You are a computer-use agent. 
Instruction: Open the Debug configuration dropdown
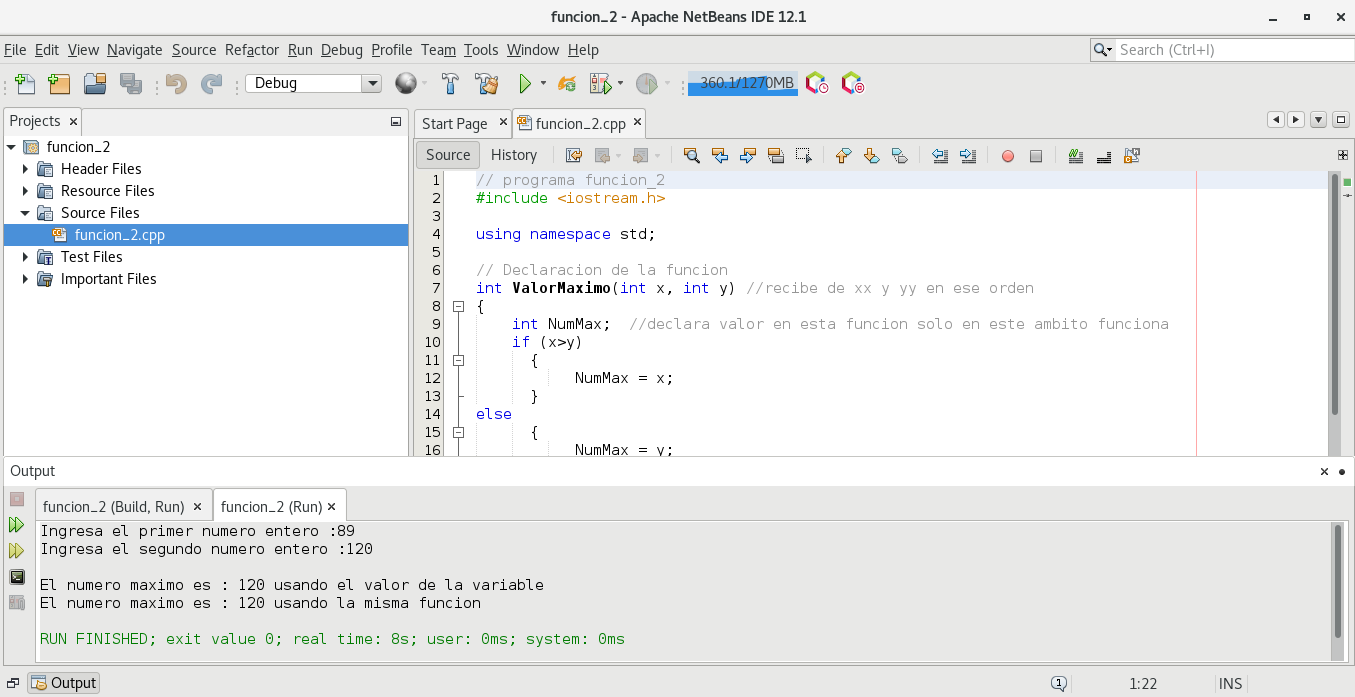pyautogui.click(x=371, y=84)
